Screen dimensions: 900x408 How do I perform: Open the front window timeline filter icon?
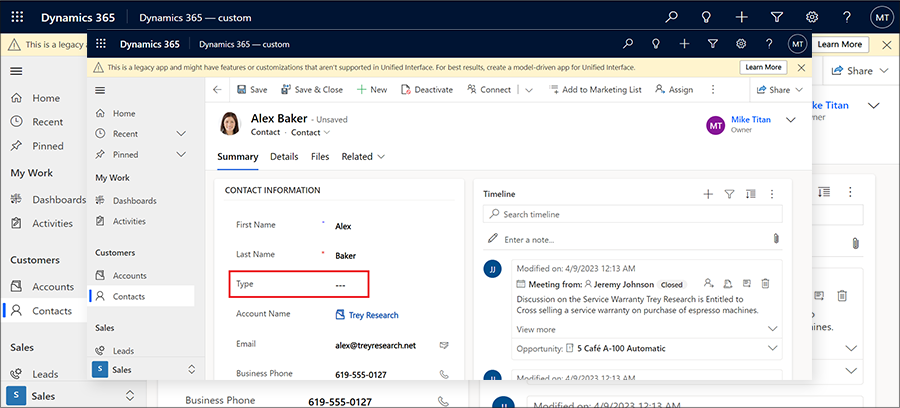point(729,195)
